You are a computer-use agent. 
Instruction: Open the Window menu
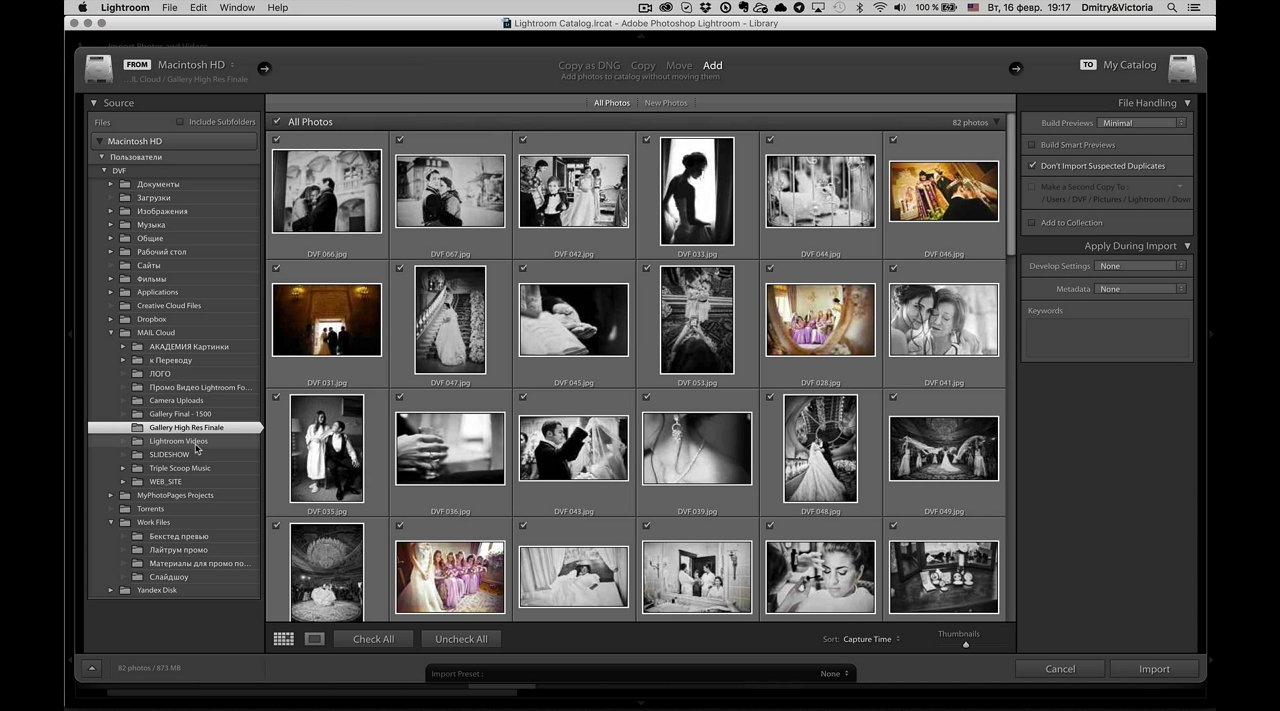[x=237, y=7]
